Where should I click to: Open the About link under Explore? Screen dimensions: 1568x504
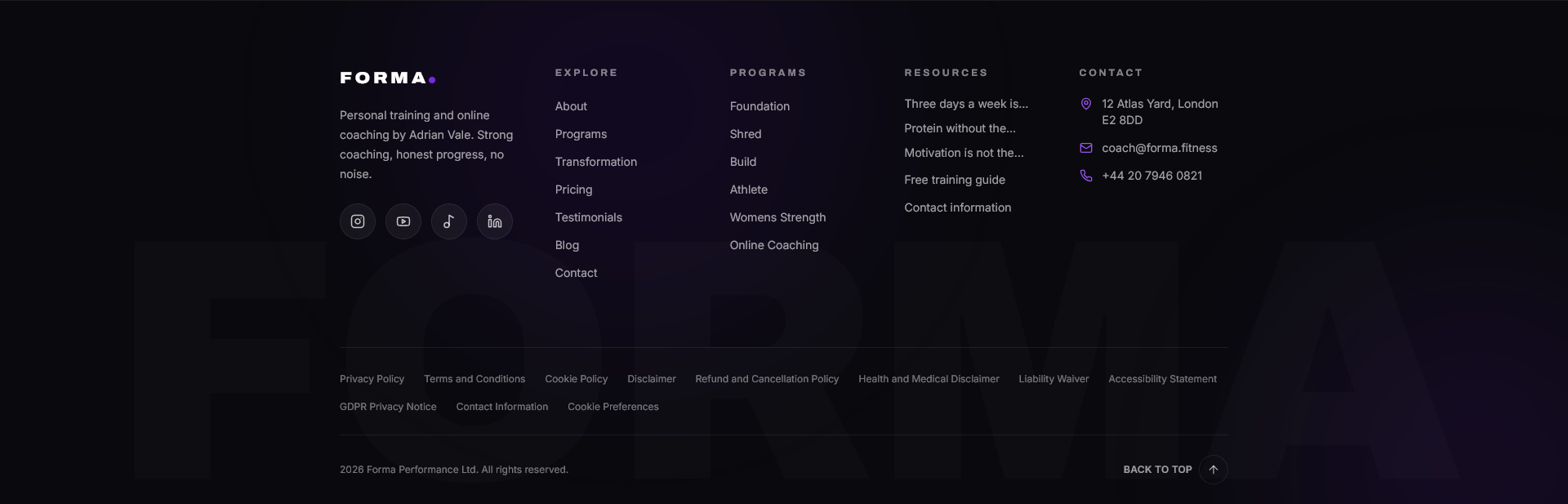click(x=571, y=106)
